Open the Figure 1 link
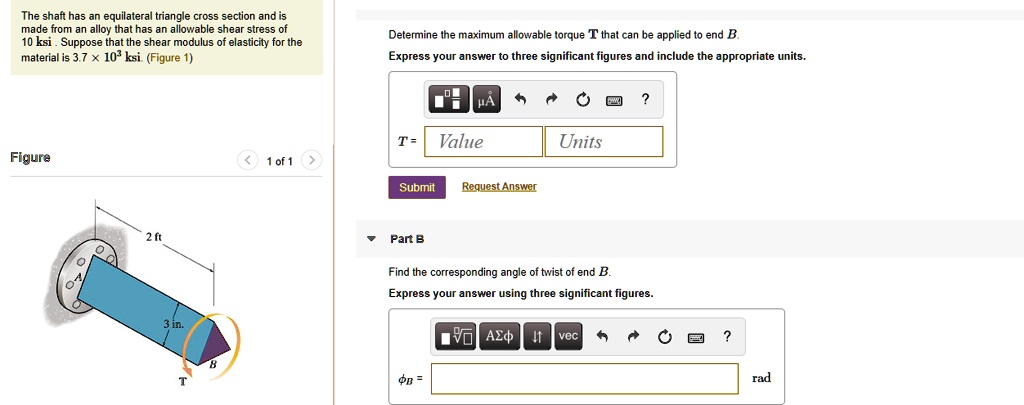The image size is (1024, 405). point(170,57)
